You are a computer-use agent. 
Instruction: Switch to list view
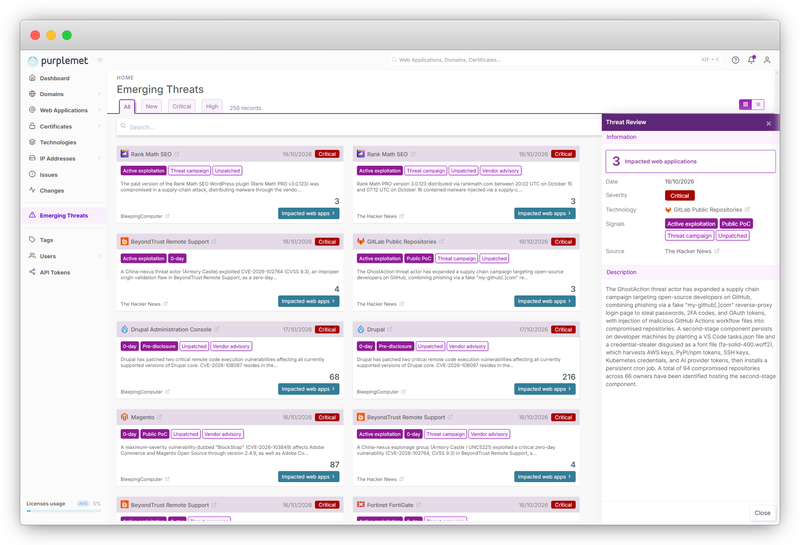pos(758,104)
